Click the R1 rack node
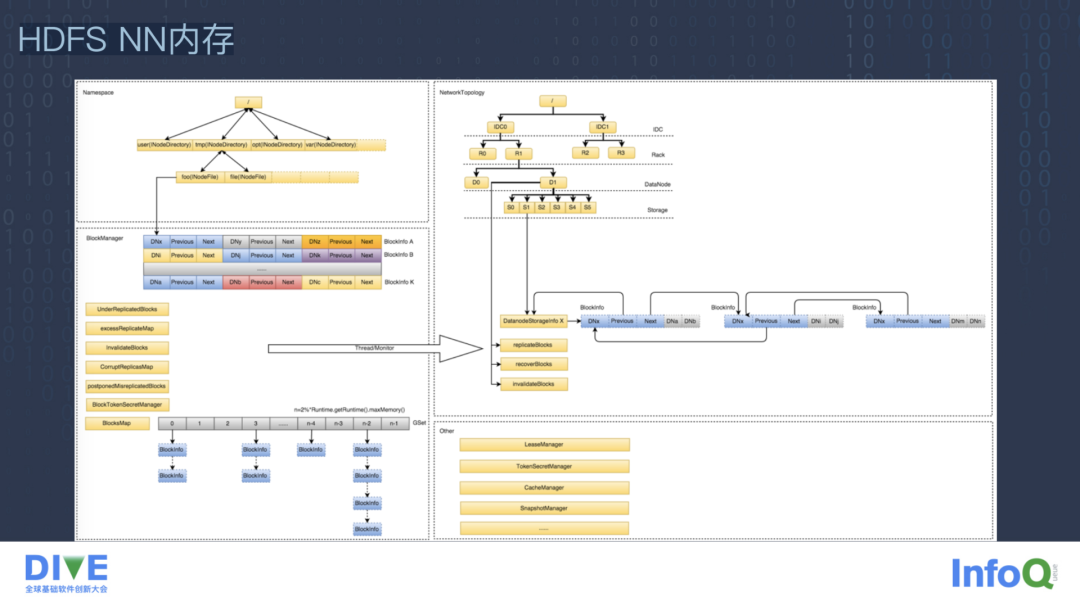 [519, 154]
